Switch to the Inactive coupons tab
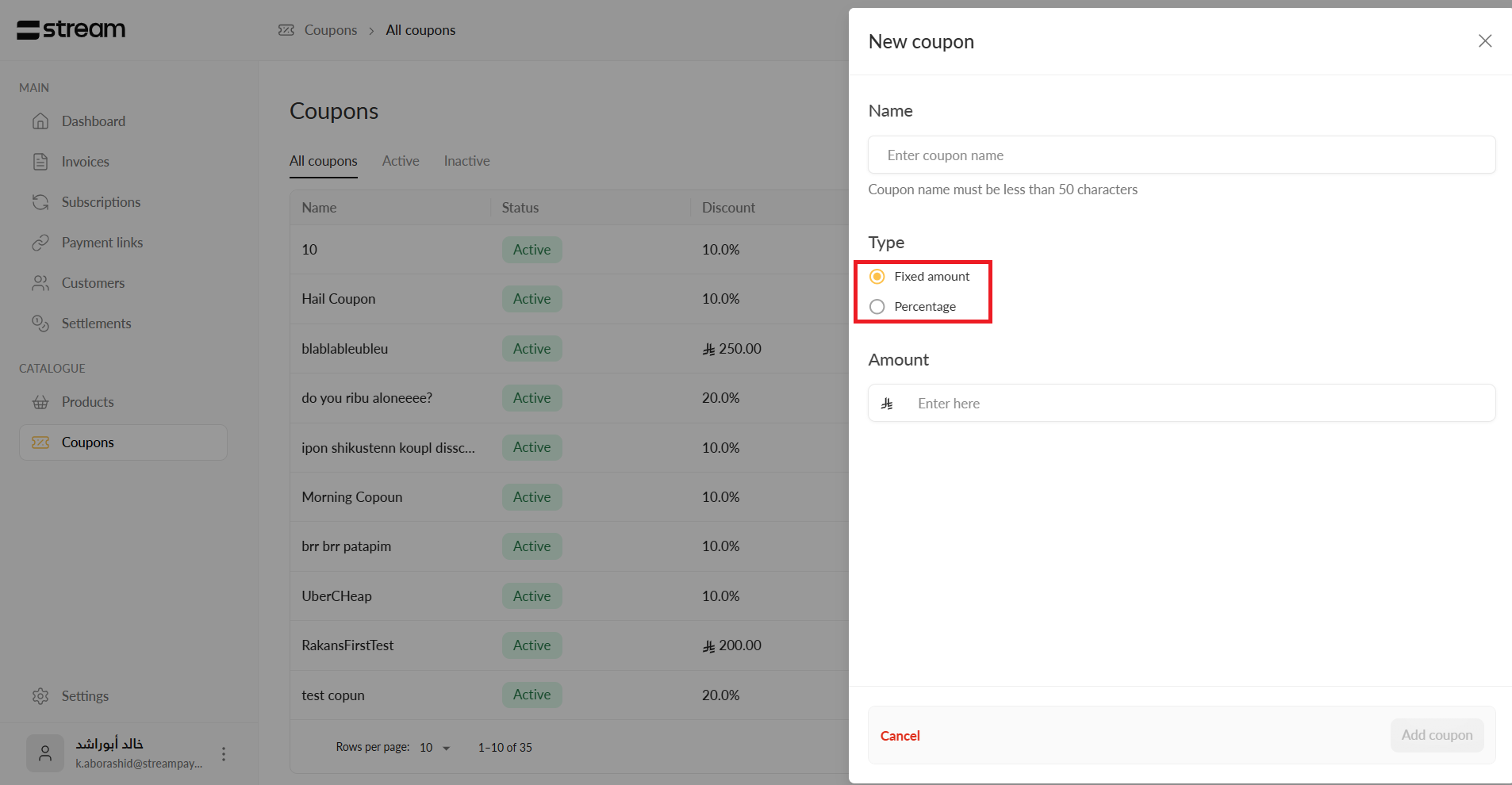This screenshot has height=785, width=1512. coord(466,161)
